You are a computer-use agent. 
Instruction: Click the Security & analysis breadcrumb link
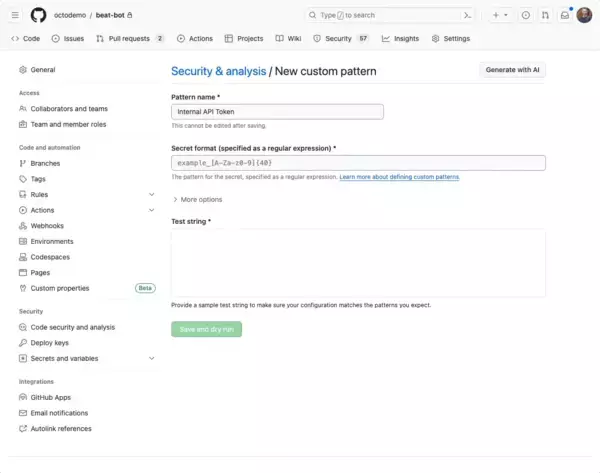point(218,71)
